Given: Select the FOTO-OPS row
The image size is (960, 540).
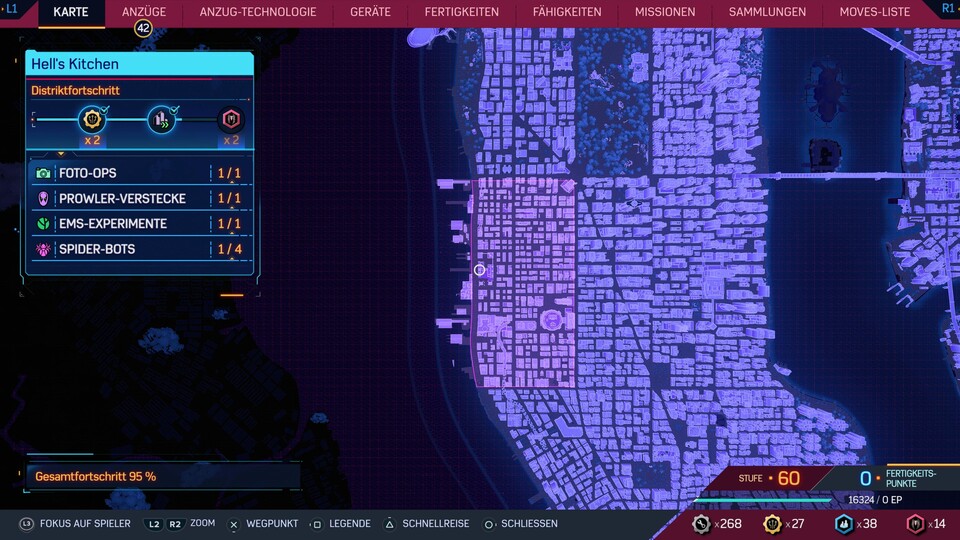Looking at the screenshot, I should [140, 173].
